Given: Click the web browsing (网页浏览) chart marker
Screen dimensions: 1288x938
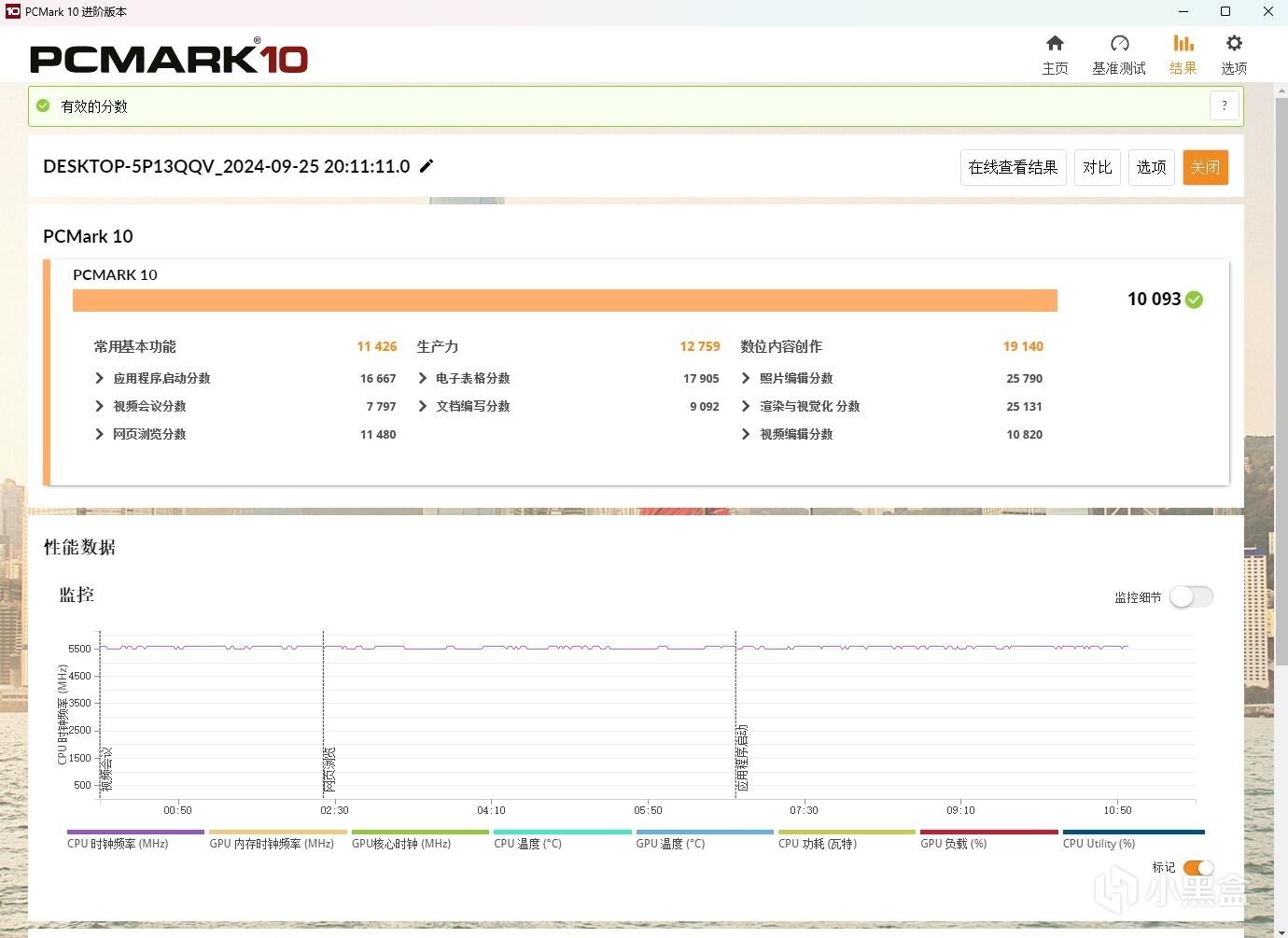Looking at the screenshot, I should pyautogui.click(x=329, y=769).
